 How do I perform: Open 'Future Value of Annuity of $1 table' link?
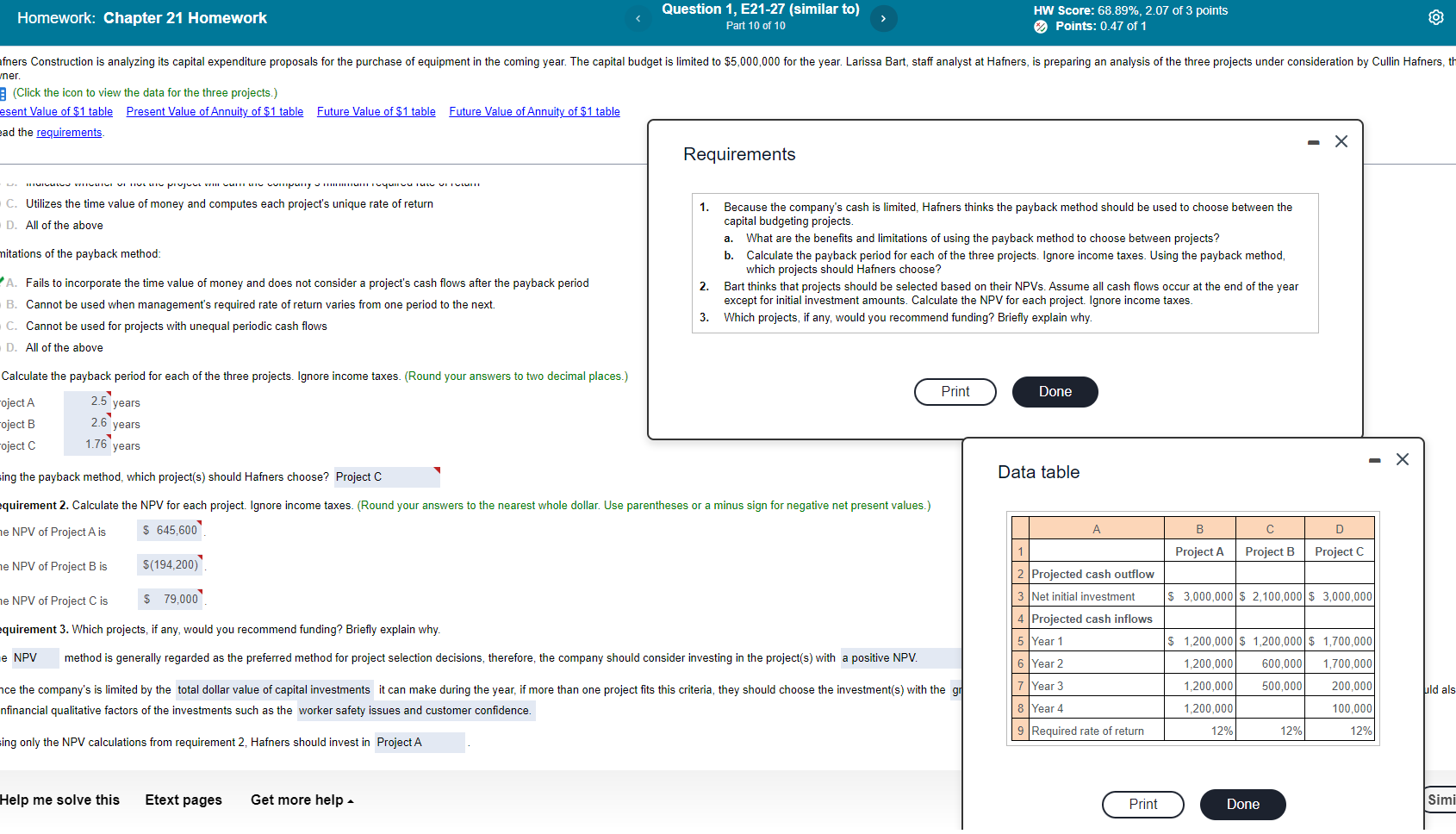point(534,112)
